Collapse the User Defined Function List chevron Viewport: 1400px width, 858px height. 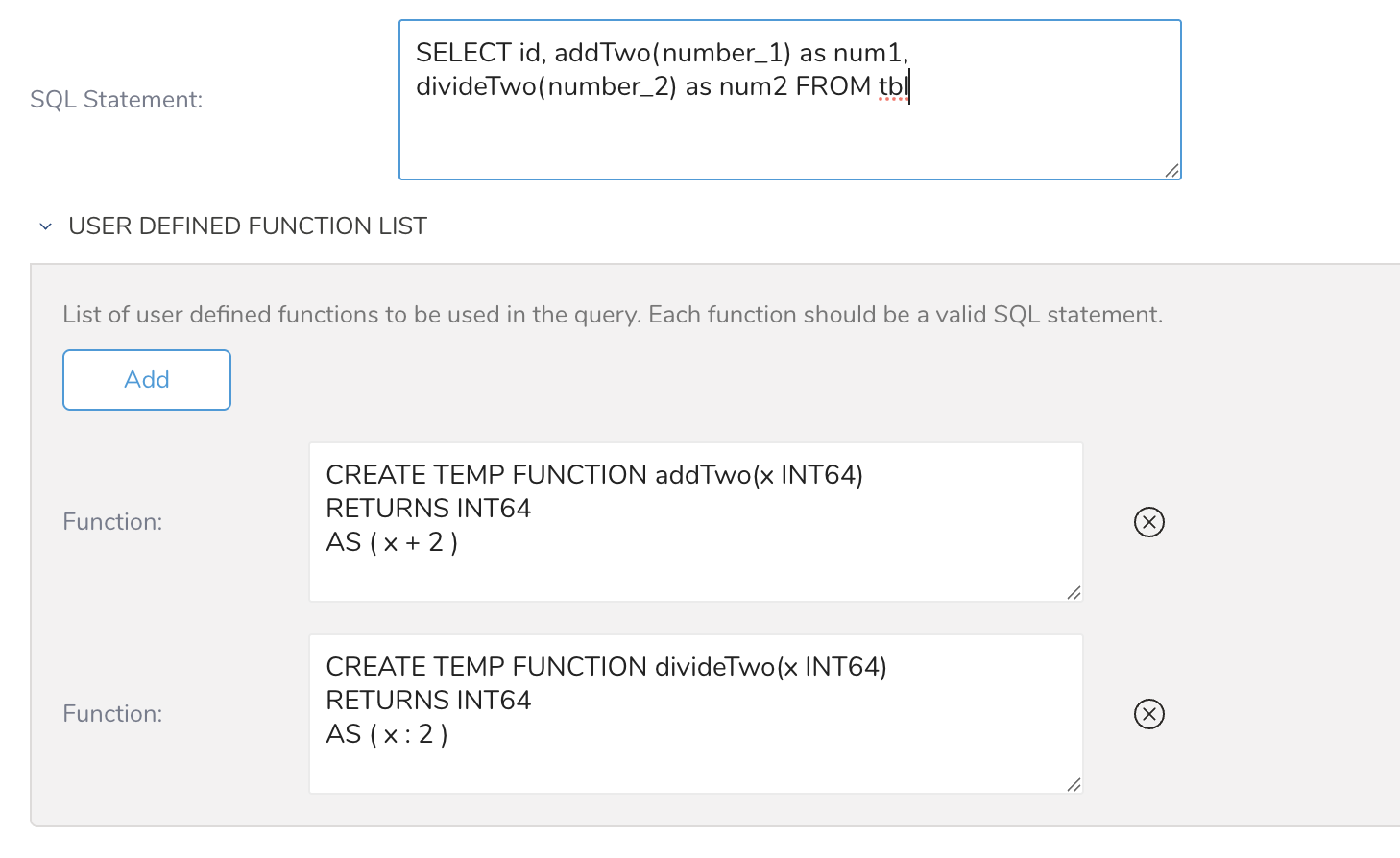45,226
